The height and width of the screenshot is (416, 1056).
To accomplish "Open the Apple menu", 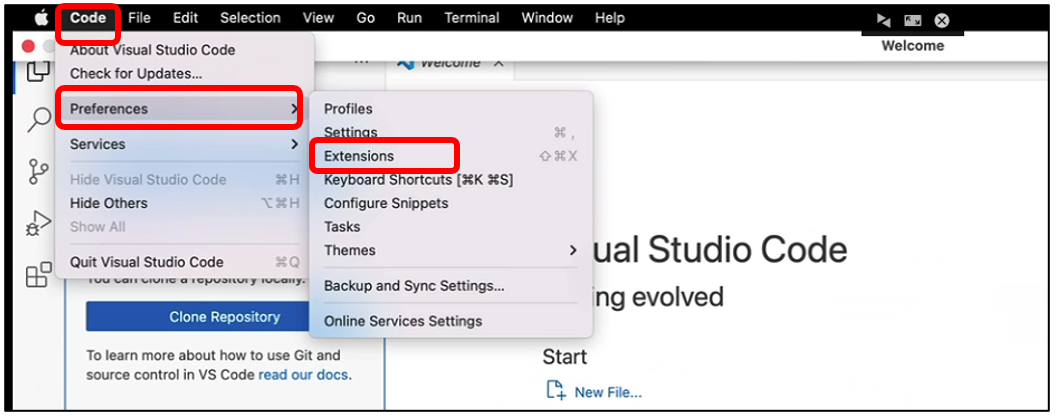I will coord(42,18).
